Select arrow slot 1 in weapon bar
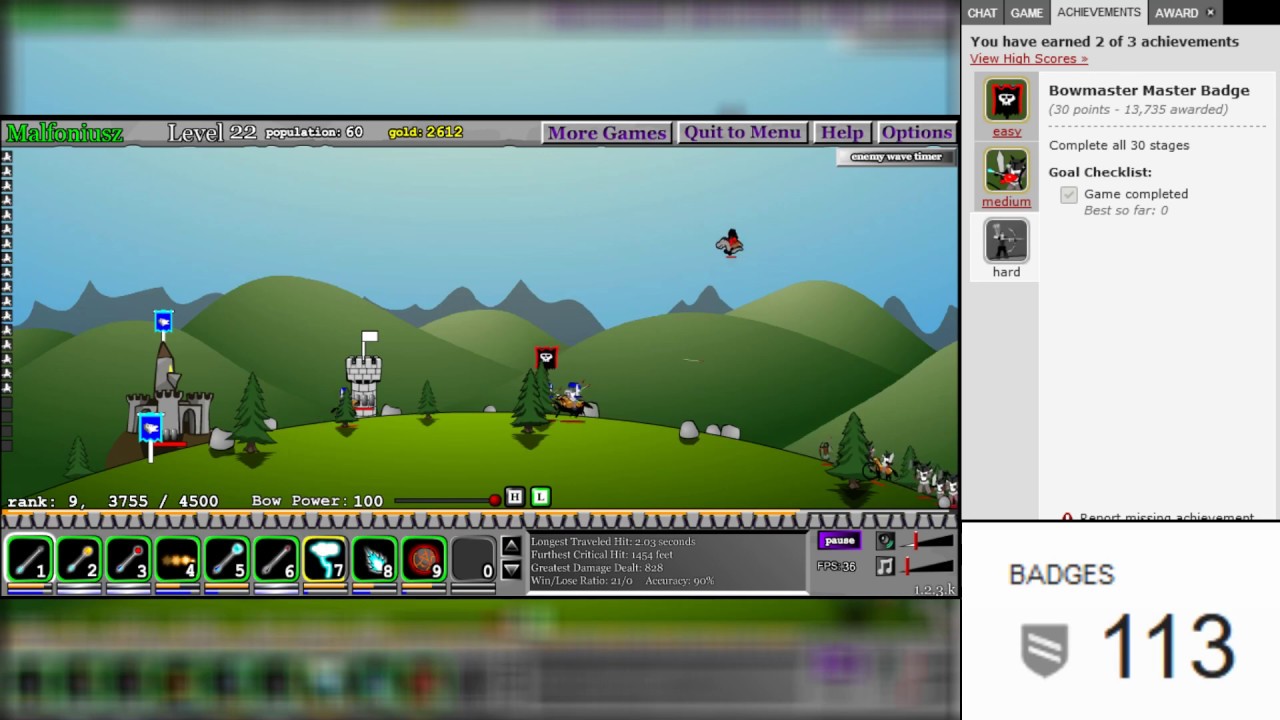Screen dimensions: 1280x720 tap(29, 559)
